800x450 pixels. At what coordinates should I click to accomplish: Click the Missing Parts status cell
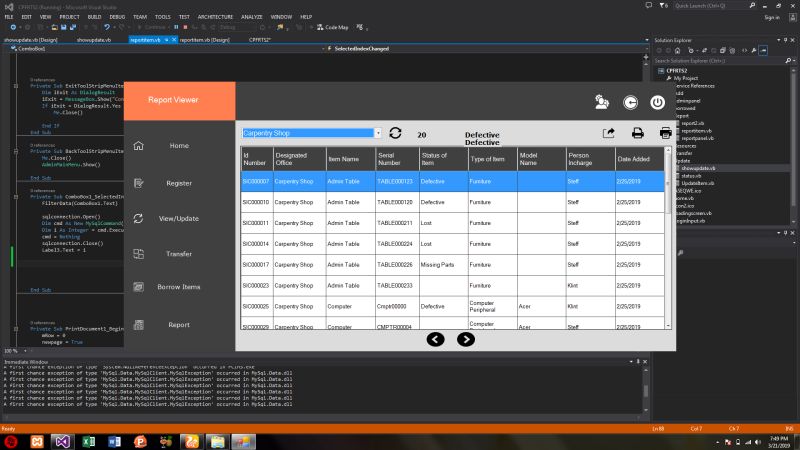point(443,265)
